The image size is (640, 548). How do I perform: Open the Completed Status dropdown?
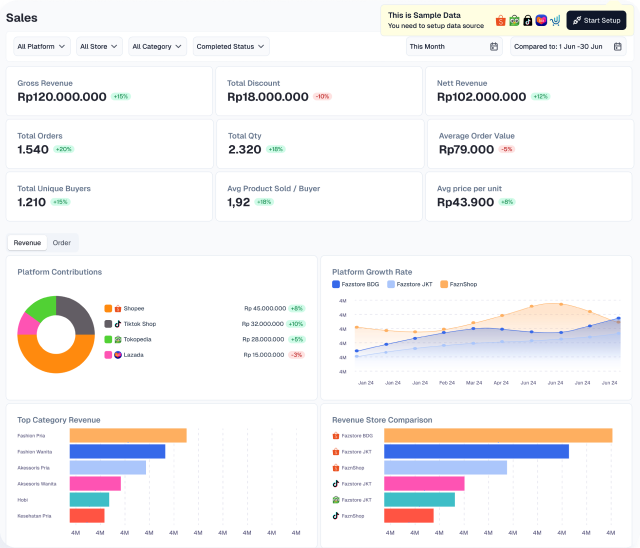pyautogui.click(x=230, y=46)
